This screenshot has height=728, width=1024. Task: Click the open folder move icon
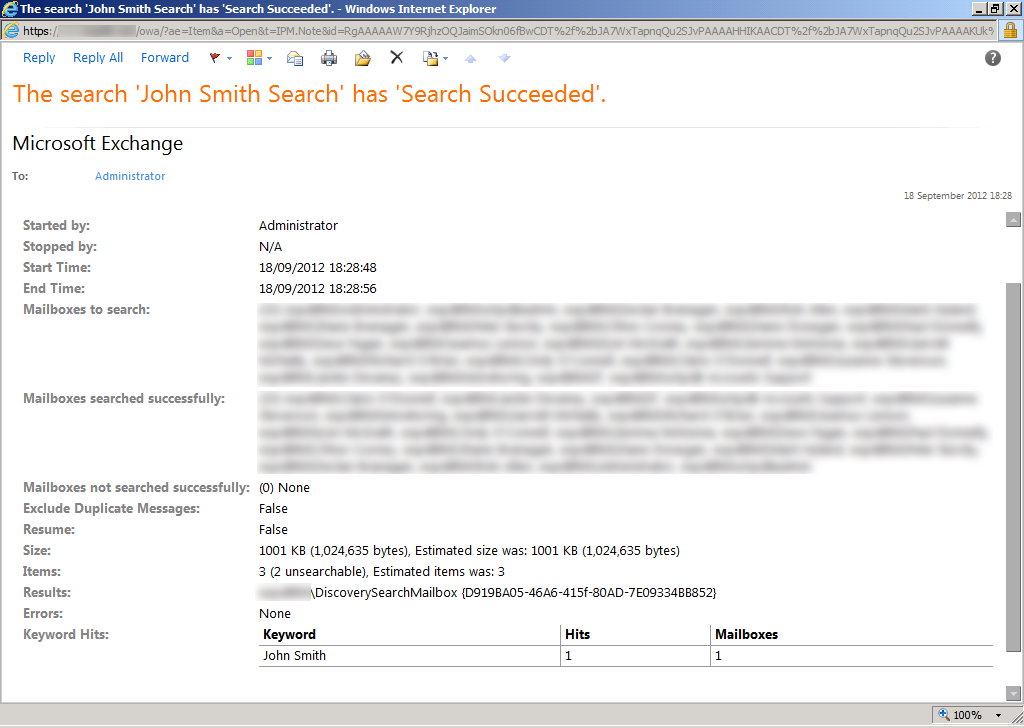[362, 58]
